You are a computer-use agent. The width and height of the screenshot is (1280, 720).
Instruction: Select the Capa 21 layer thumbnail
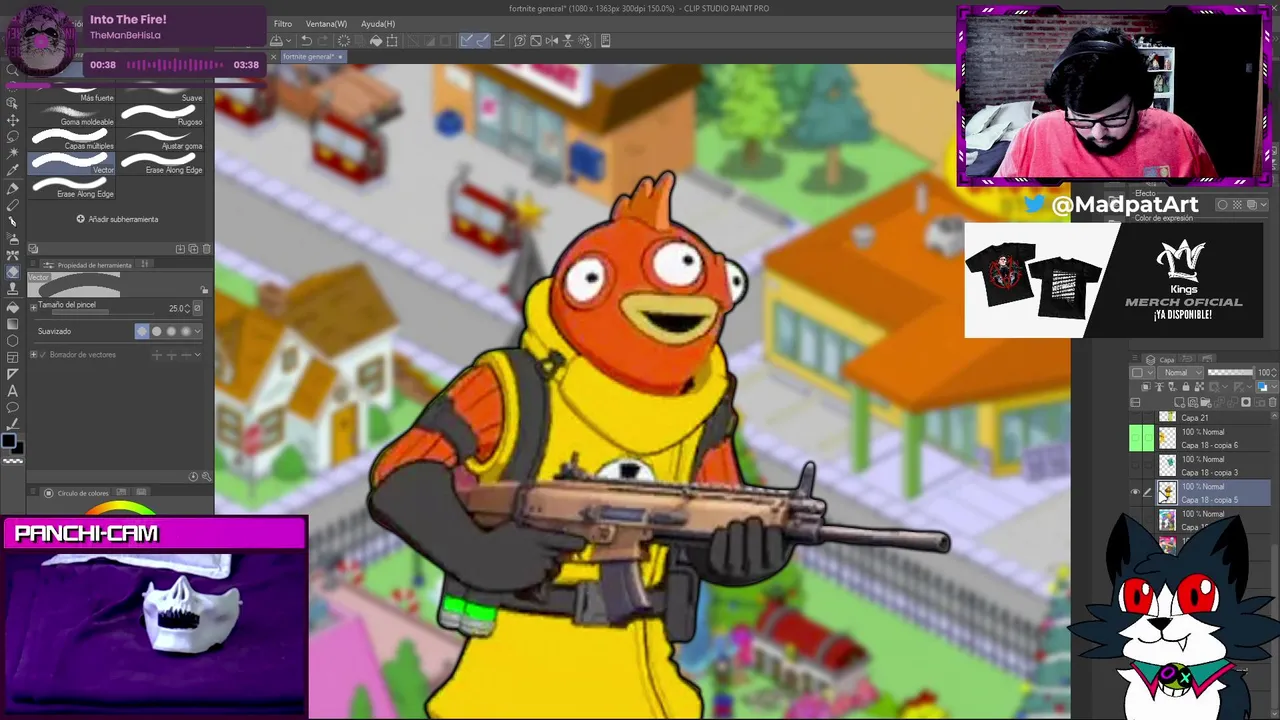point(1167,417)
